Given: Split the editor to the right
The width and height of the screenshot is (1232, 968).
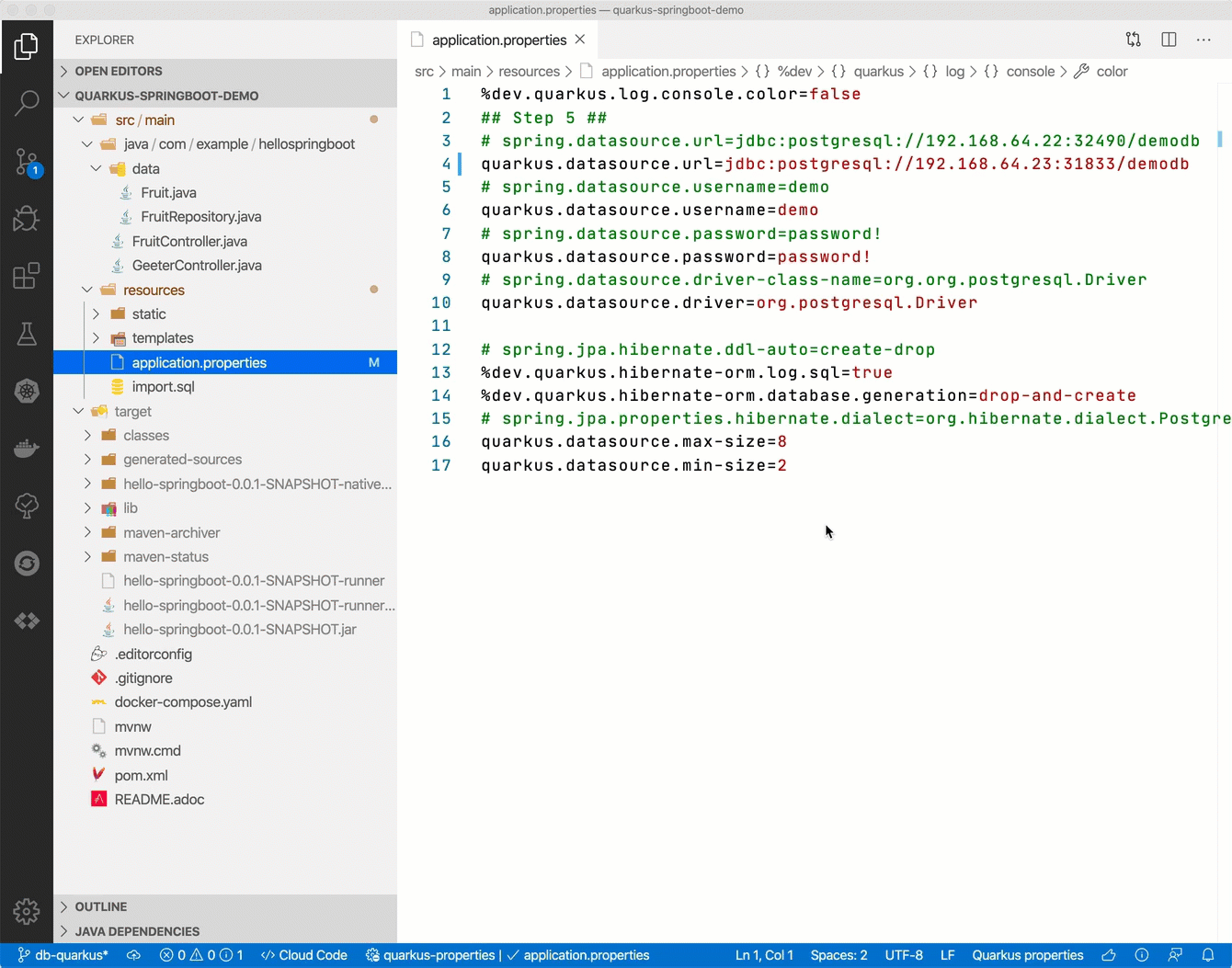Looking at the screenshot, I should click(x=1169, y=40).
